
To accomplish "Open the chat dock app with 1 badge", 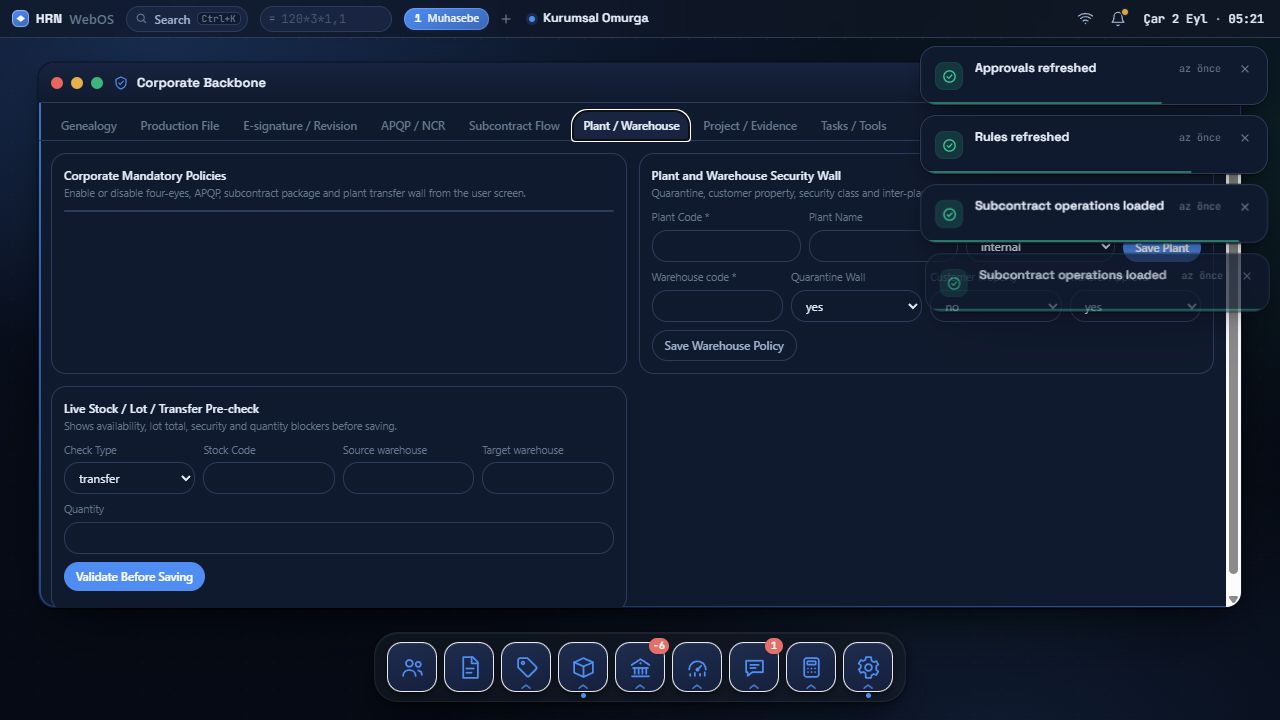I will tap(754, 667).
